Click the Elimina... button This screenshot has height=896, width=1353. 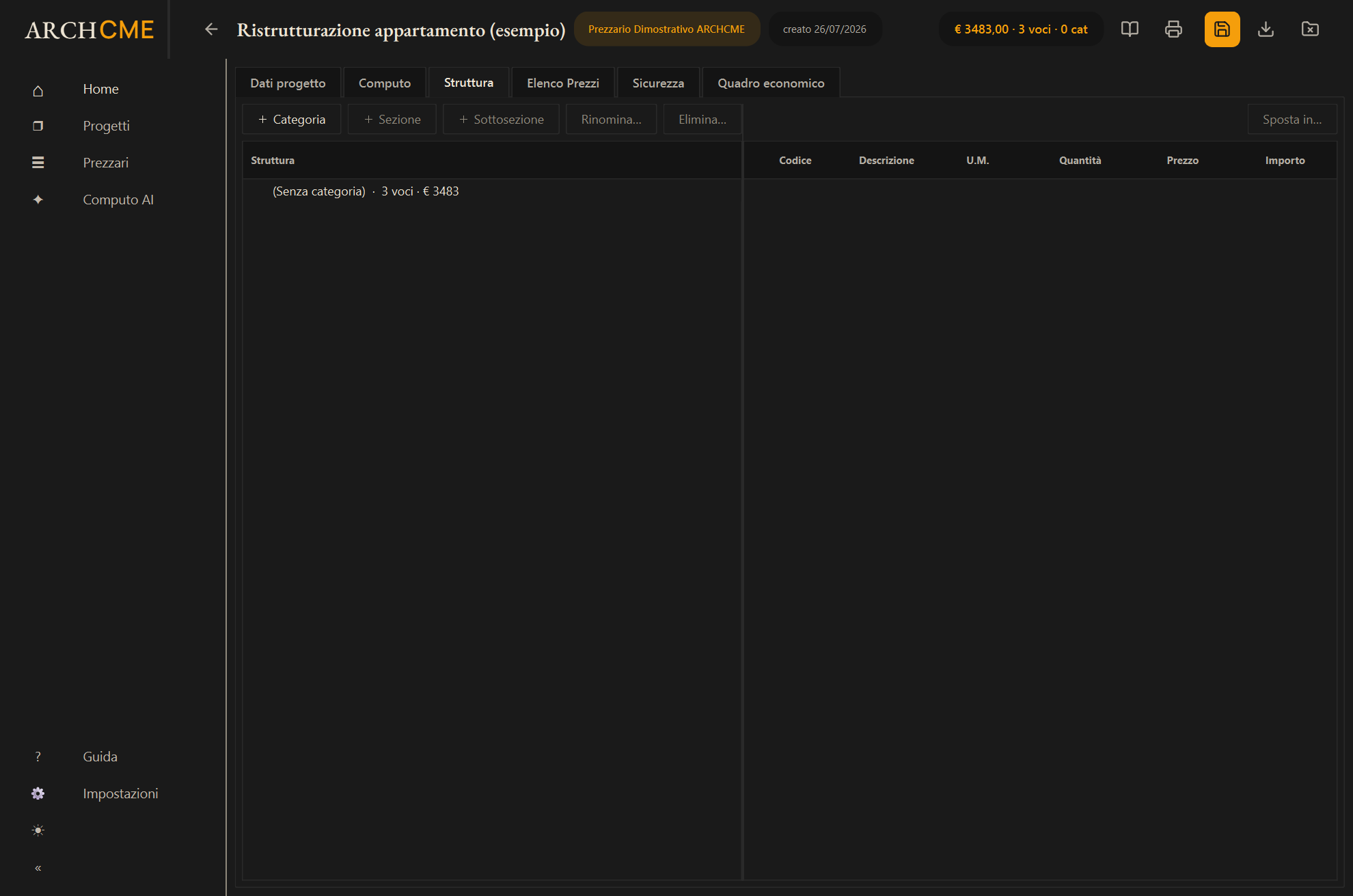[702, 120]
